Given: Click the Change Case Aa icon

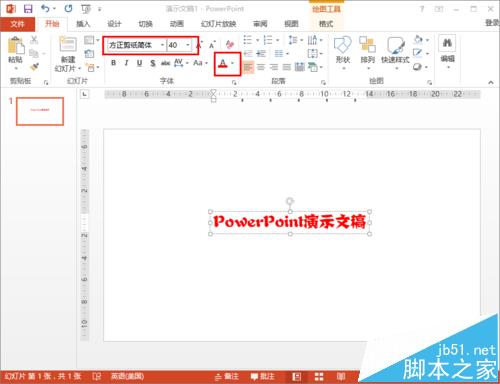Looking at the screenshot, I should (x=198, y=62).
